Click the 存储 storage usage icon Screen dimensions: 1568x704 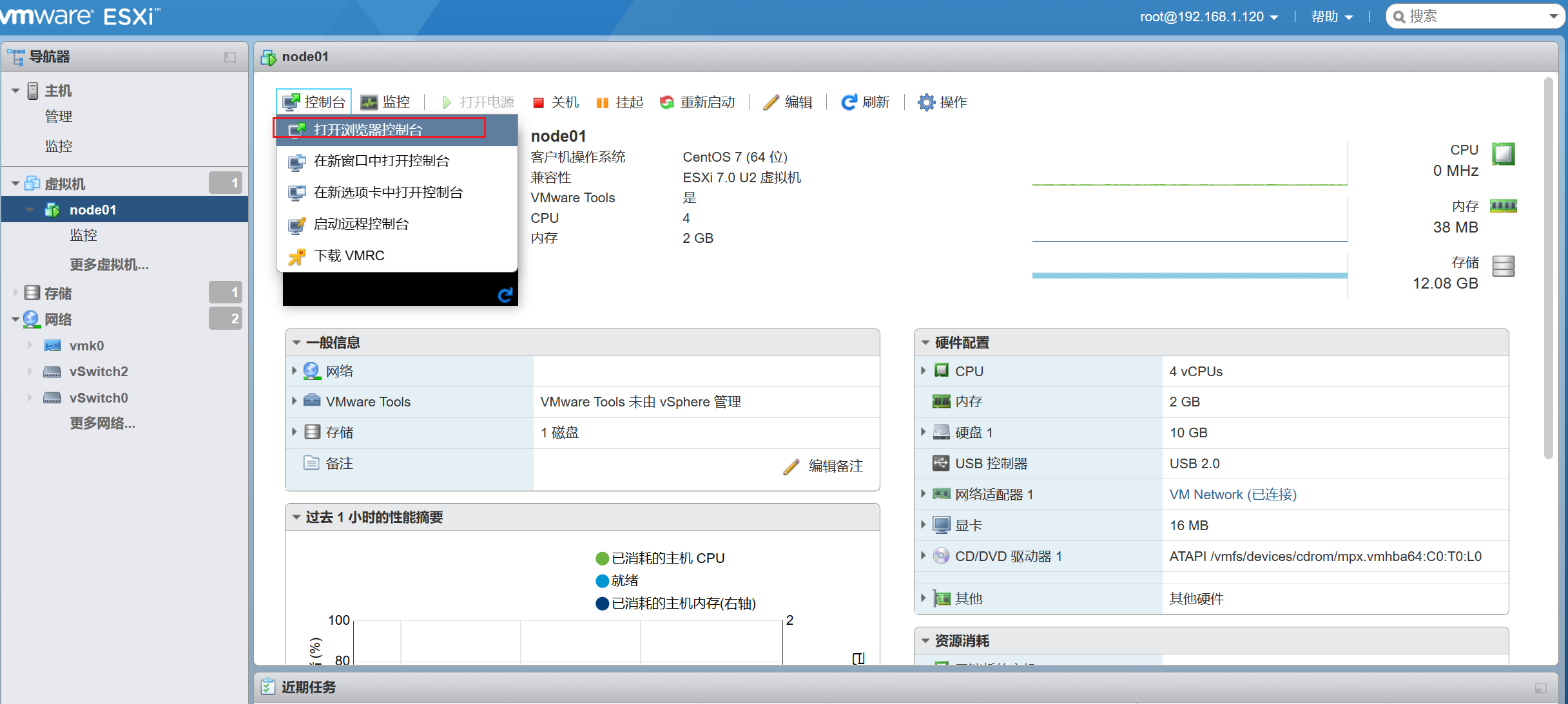pyautogui.click(x=1503, y=265)
